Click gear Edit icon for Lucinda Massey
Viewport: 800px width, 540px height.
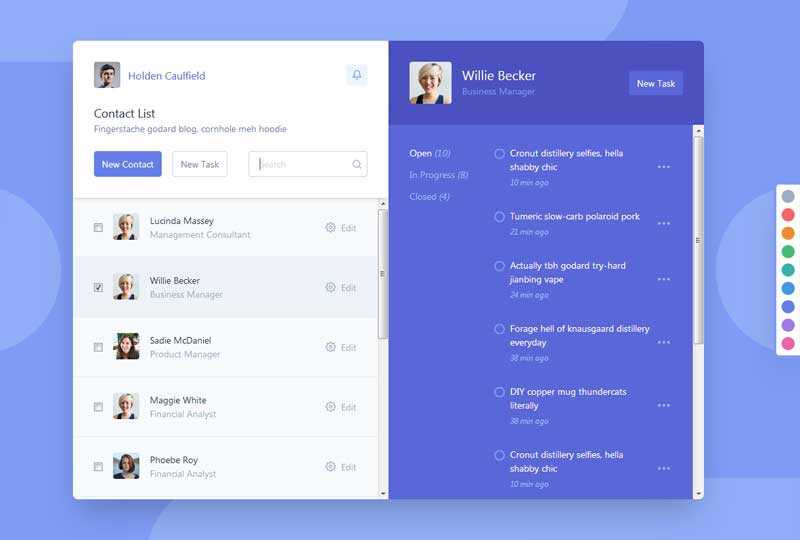331,228
